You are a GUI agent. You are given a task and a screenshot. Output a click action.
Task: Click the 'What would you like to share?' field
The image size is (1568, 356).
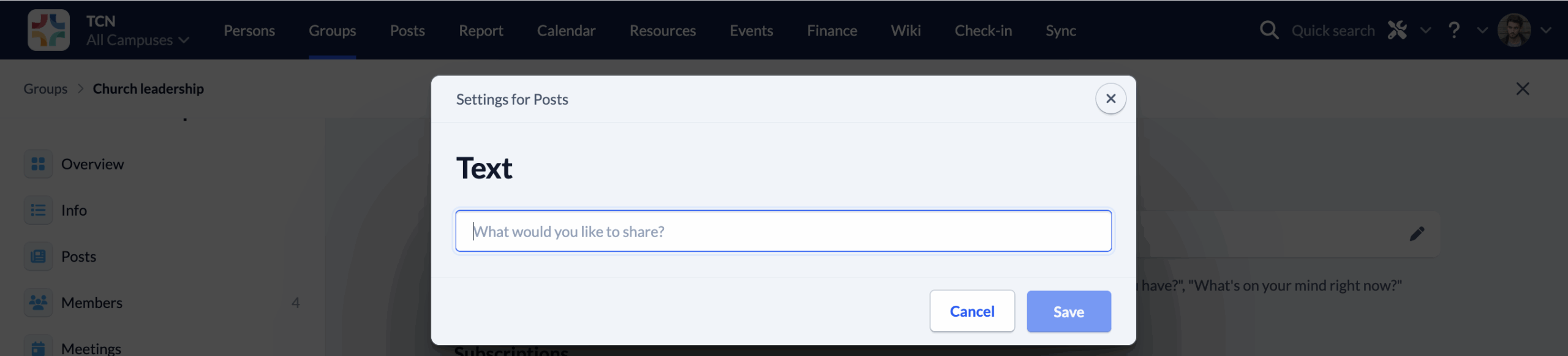(783, 231)
